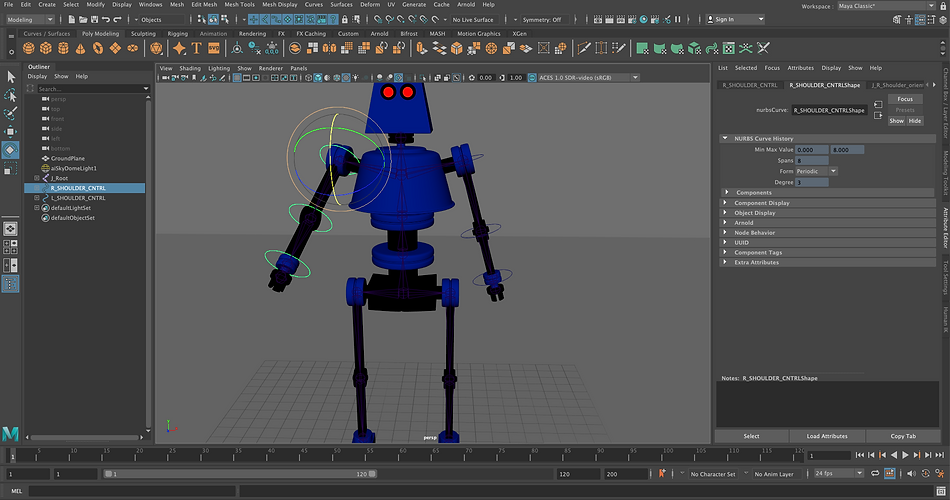The image size is (950, 500).
Task: Open the Sign In dropdown
Action: pos(736,19)
